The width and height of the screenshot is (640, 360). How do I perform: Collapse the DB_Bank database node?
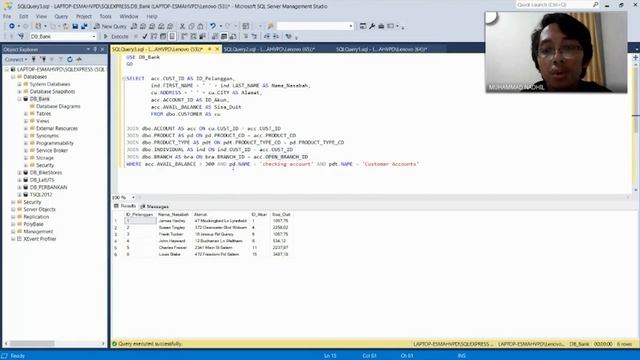click(19, 99)
